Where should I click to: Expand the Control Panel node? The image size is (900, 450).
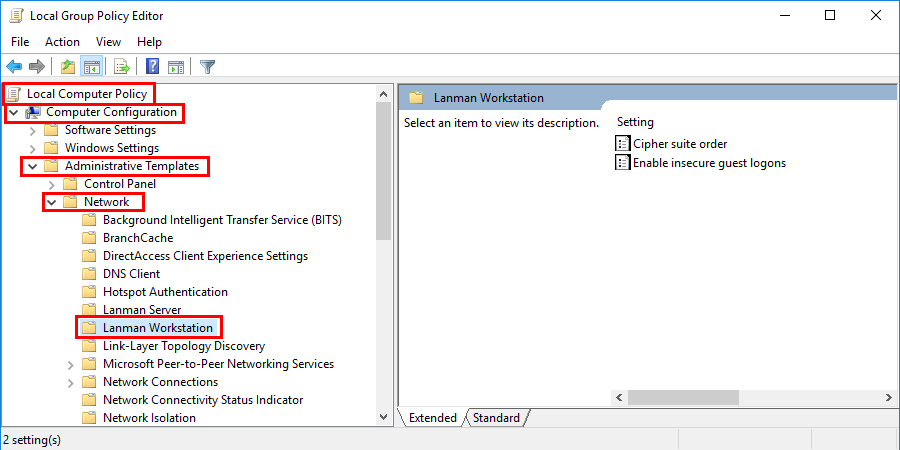[x=52, y=185]
